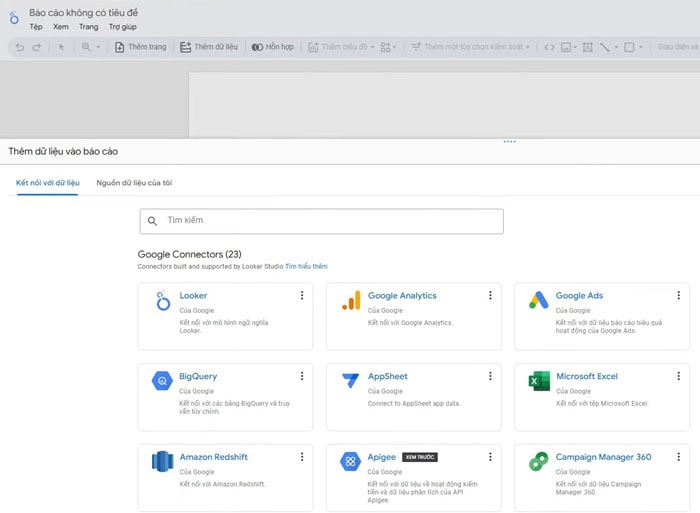This screenshot has width=700, height=513.
Task: Open the Tệp menu
Action: tap(36, 27)
